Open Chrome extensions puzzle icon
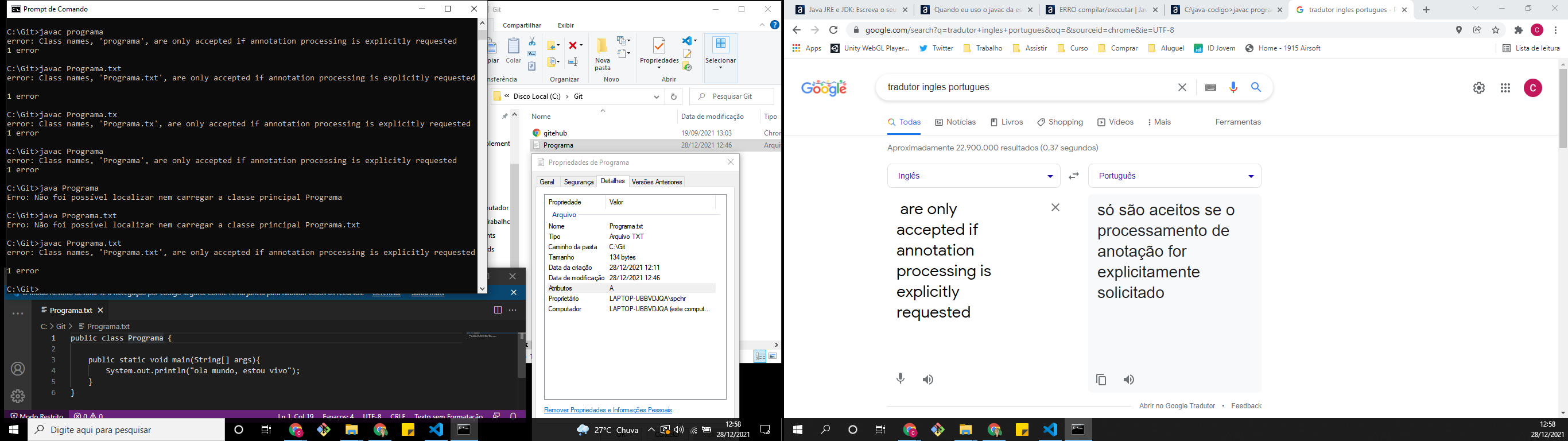 tap(1518, 30)
